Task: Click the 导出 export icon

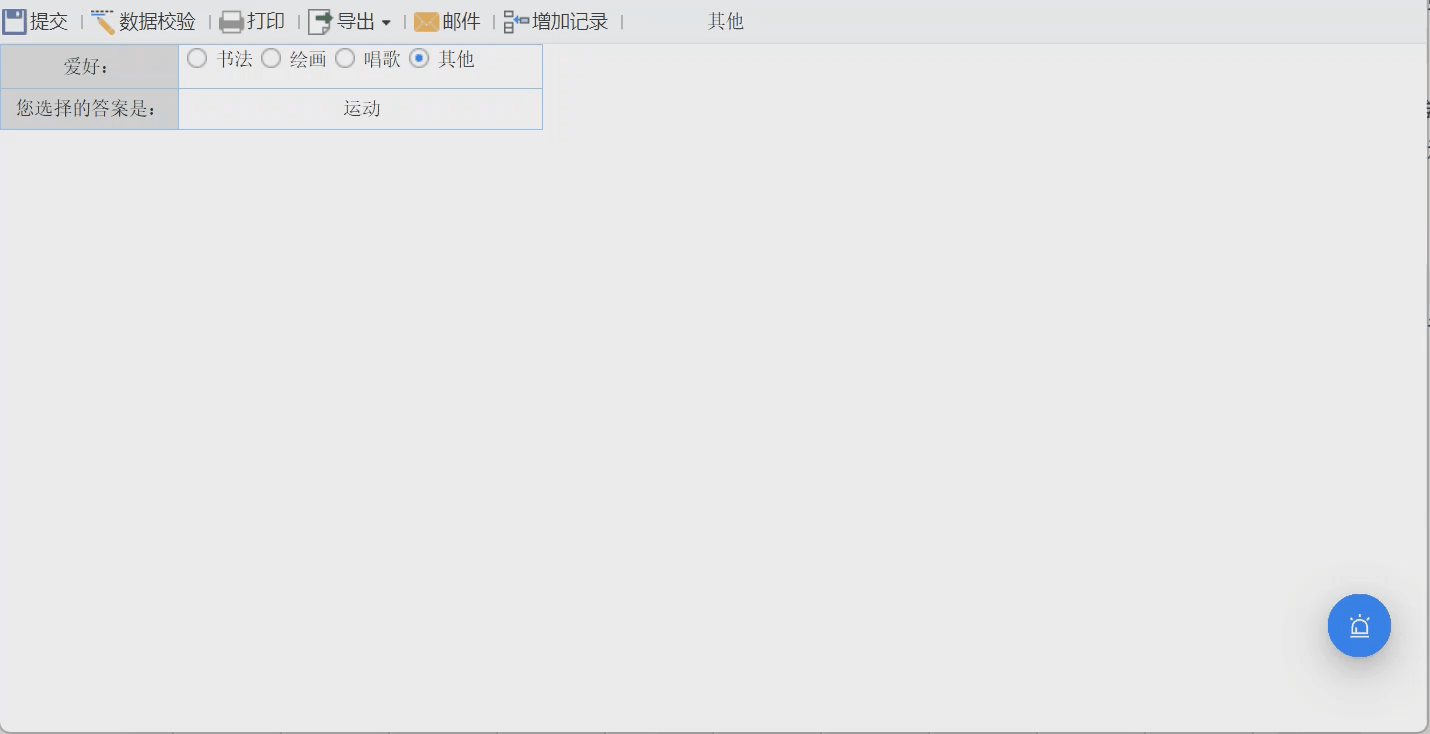Action: tap(320, 20)
